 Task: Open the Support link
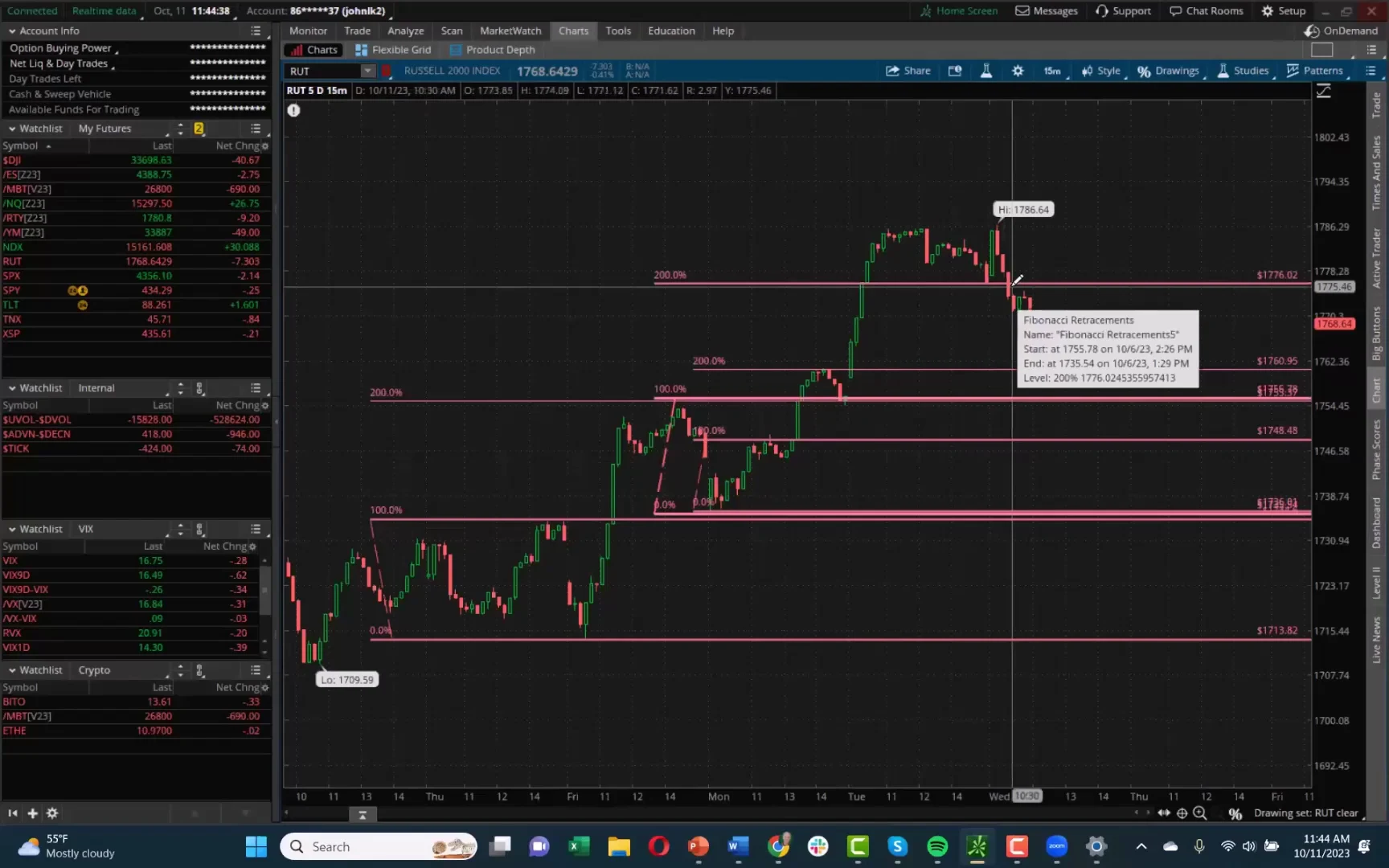1123,10
